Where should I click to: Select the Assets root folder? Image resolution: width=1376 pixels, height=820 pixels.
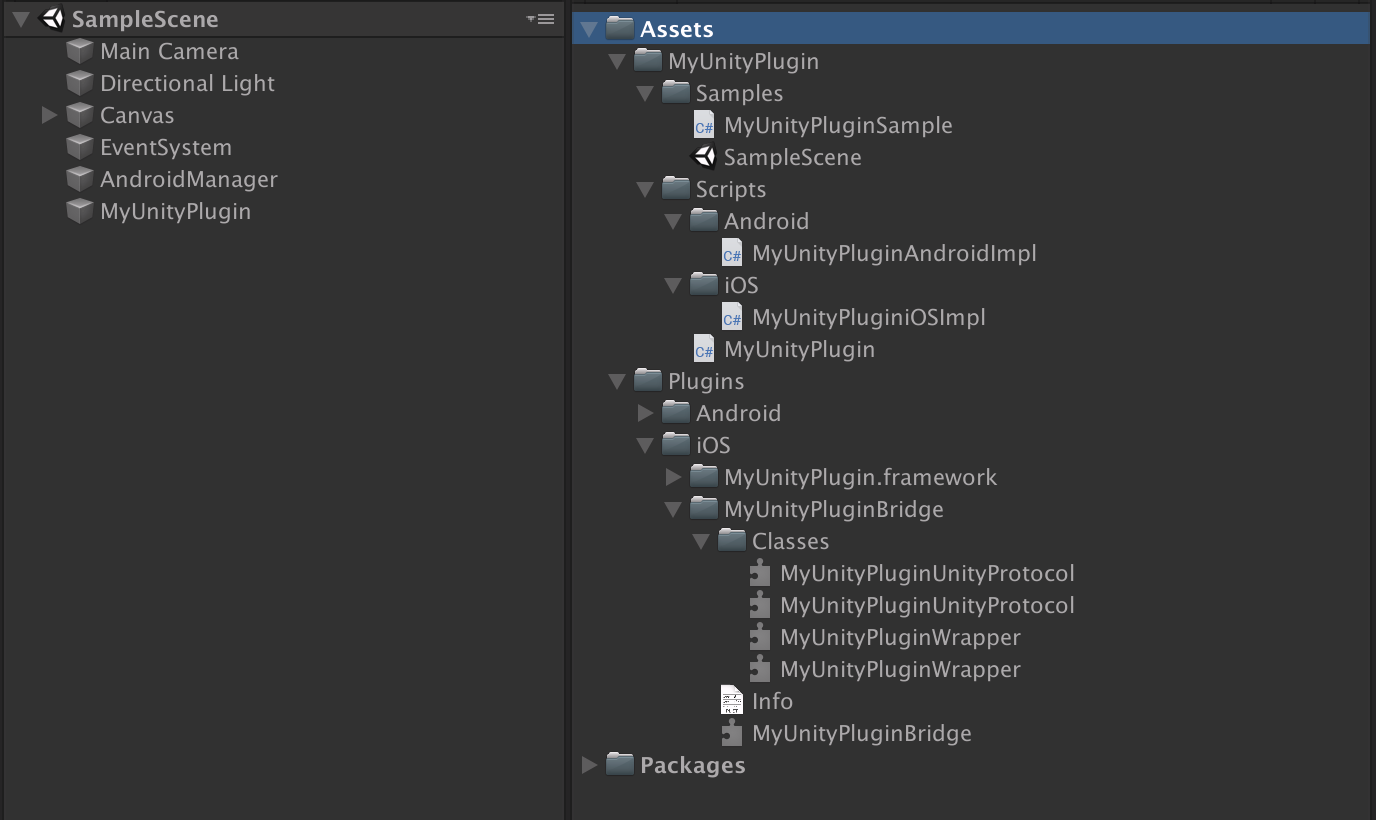[676, 29]
